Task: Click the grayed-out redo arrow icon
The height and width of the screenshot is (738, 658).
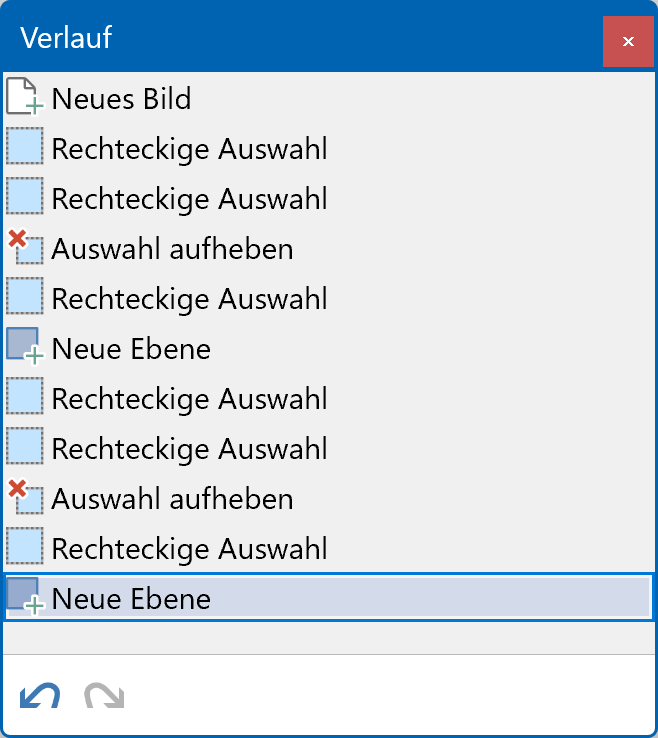Action: coord(103,696)
